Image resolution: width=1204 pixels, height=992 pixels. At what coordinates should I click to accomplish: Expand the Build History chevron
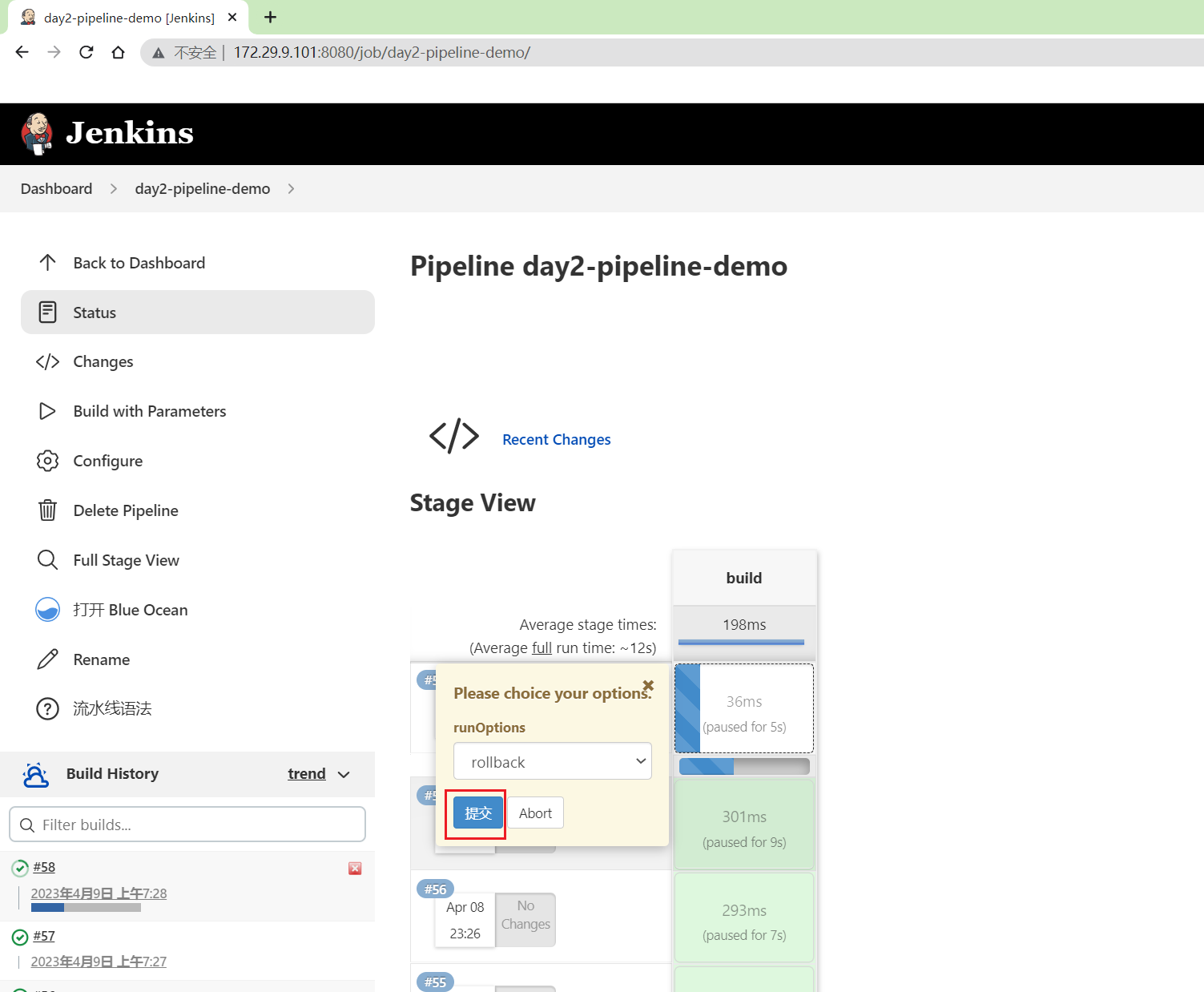pyautogui.click(x=344, y=775)
